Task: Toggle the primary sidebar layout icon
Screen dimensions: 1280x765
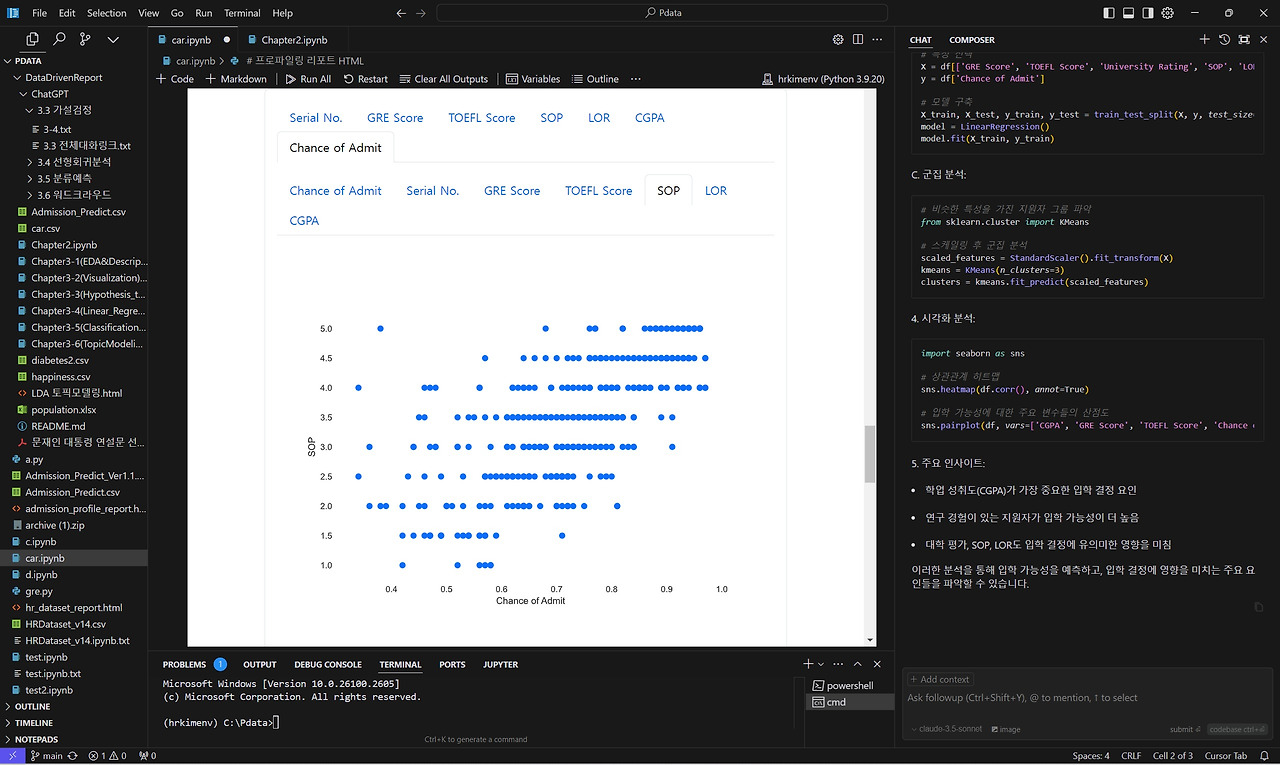Action: (1109, 13)
